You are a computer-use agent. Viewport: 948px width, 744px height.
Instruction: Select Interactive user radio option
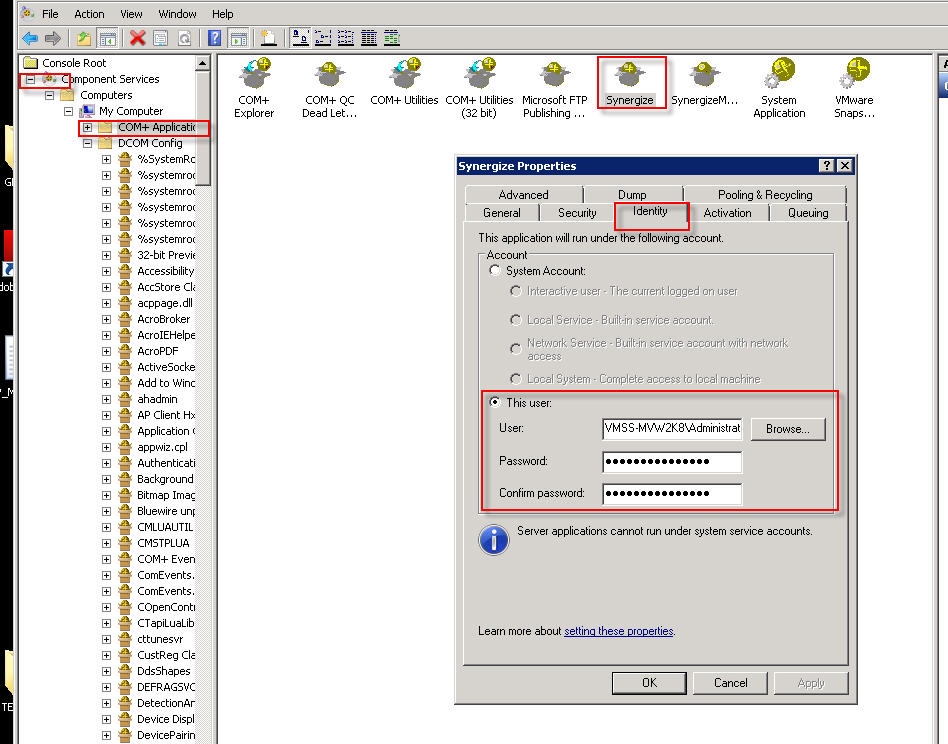coord(516,291)
